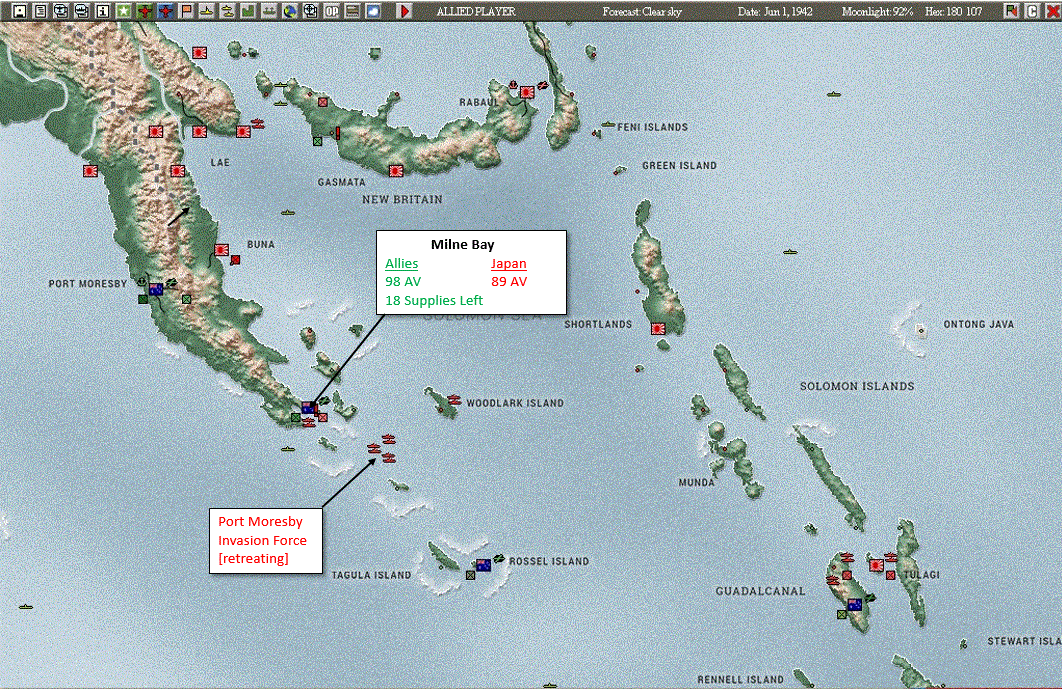Image resolution: width=1062 pixels, height=689 pixels.
Task: Select the Australian flag at Rossel Island
Action: pos(483,565)
